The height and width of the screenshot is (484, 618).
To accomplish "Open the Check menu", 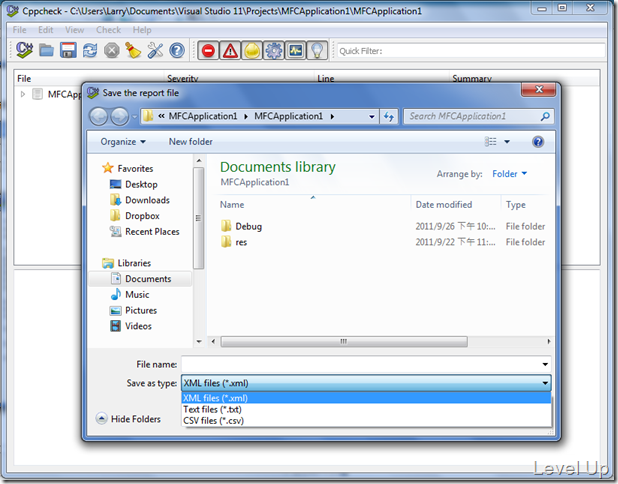I will (108, 30).
